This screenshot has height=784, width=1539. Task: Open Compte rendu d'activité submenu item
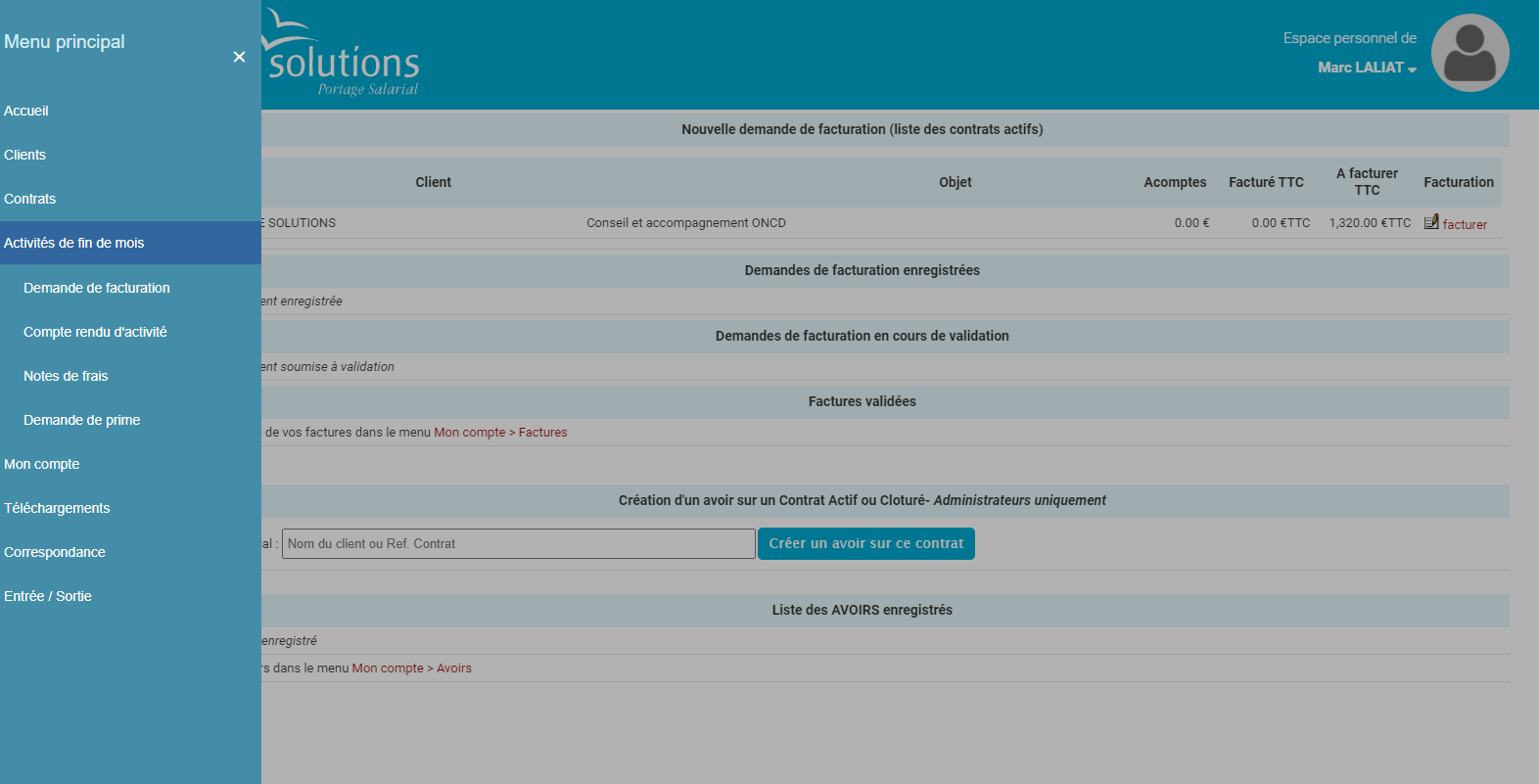coord(95,332)
